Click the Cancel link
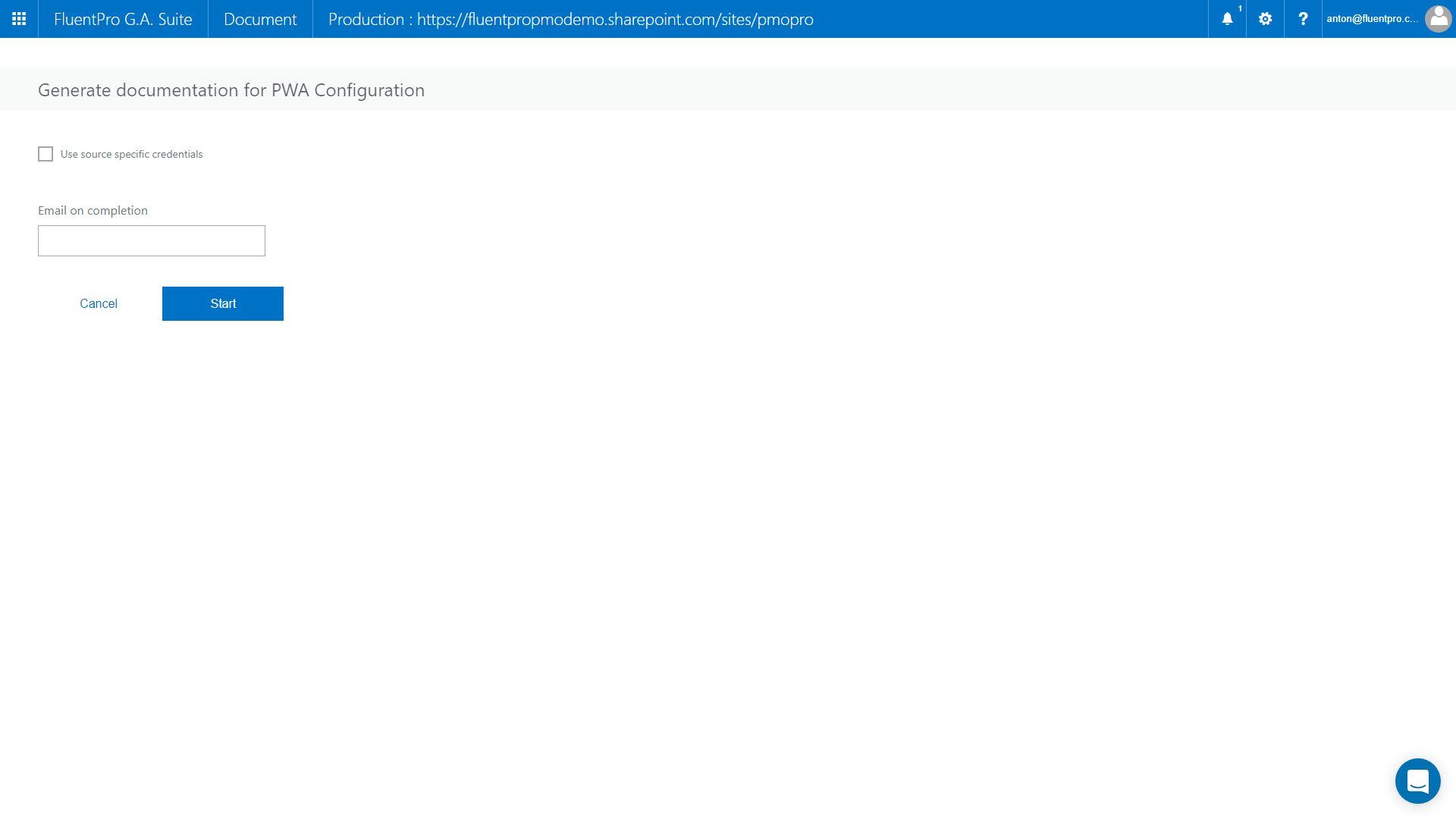This screenshot has width=1456, height=819. [99, 303]
